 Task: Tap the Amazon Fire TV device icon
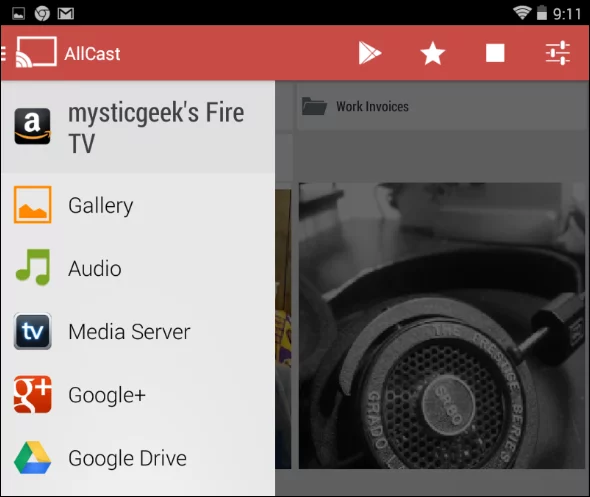click(x=32, y=126)
